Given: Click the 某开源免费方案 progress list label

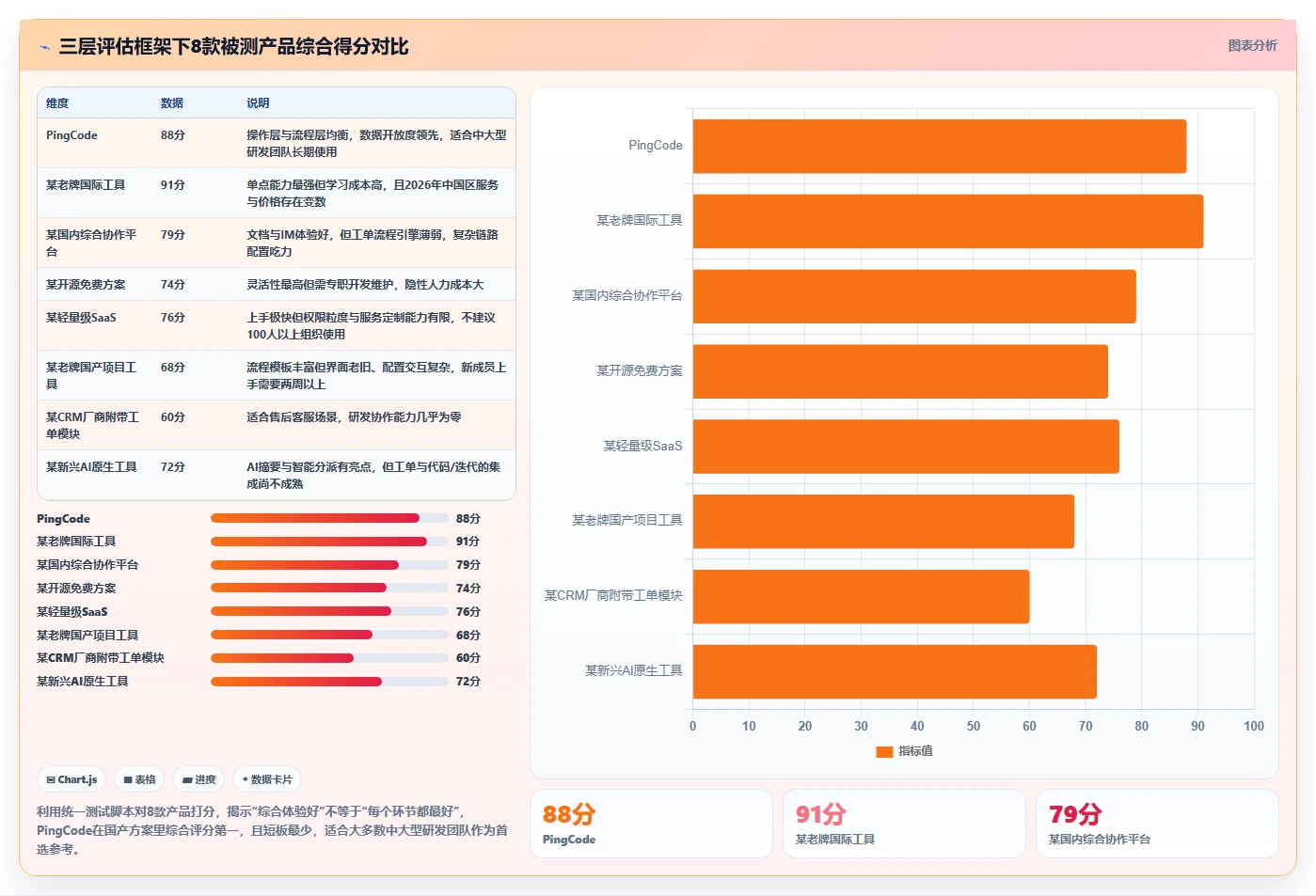Looking at the screenshot, I should pyautogui.click(x=76, y=589).
